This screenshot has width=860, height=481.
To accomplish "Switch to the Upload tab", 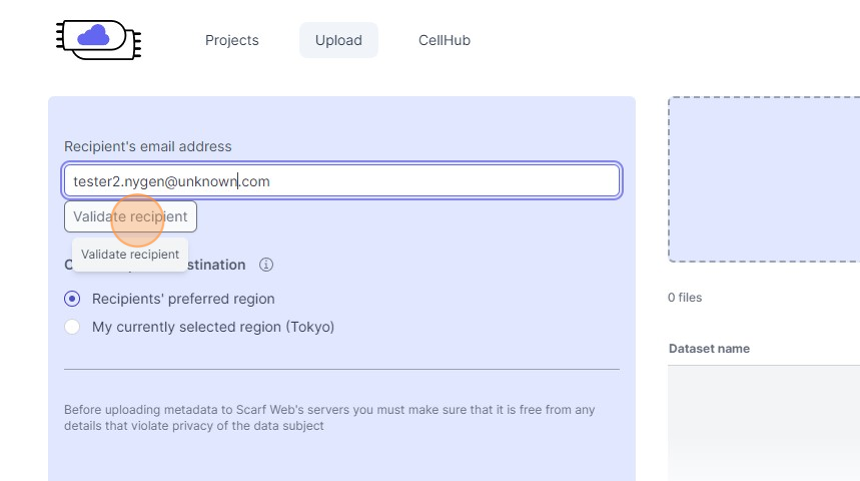I will pos(338,41).
